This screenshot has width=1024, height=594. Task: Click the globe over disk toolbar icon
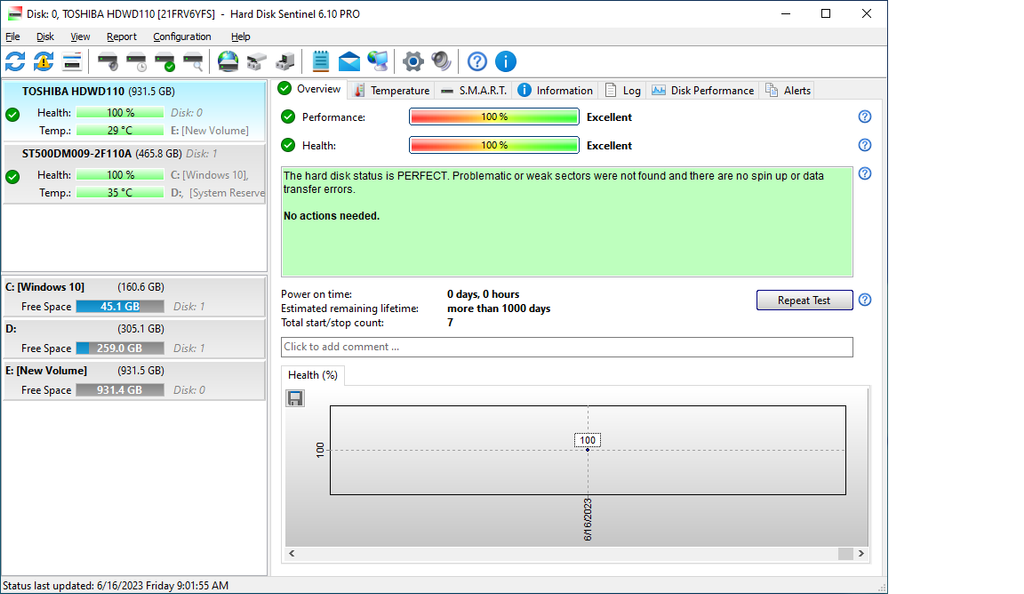click(228, 62)
